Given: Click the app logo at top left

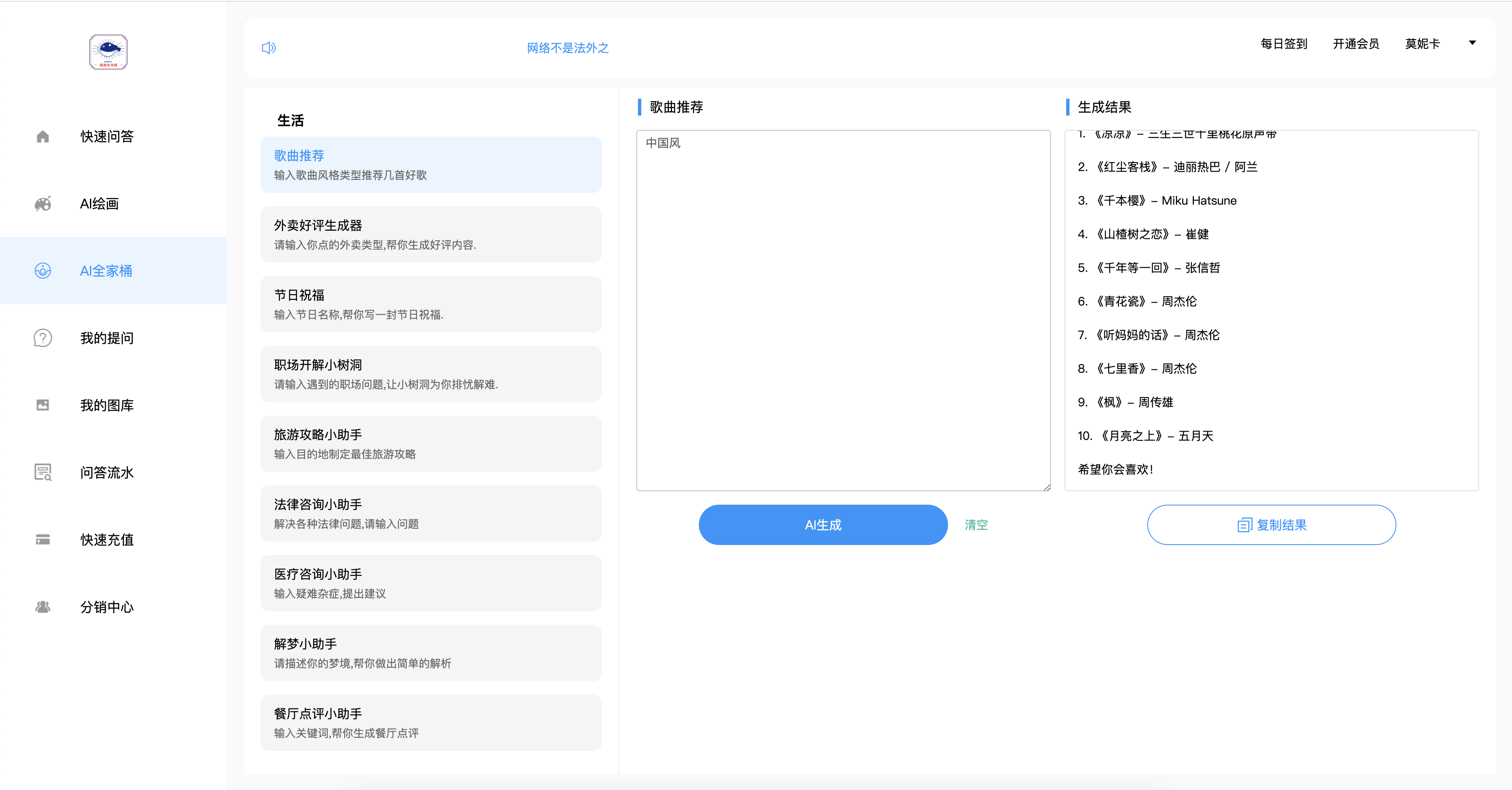Looking at the screenshot, I should click(108, 52).
